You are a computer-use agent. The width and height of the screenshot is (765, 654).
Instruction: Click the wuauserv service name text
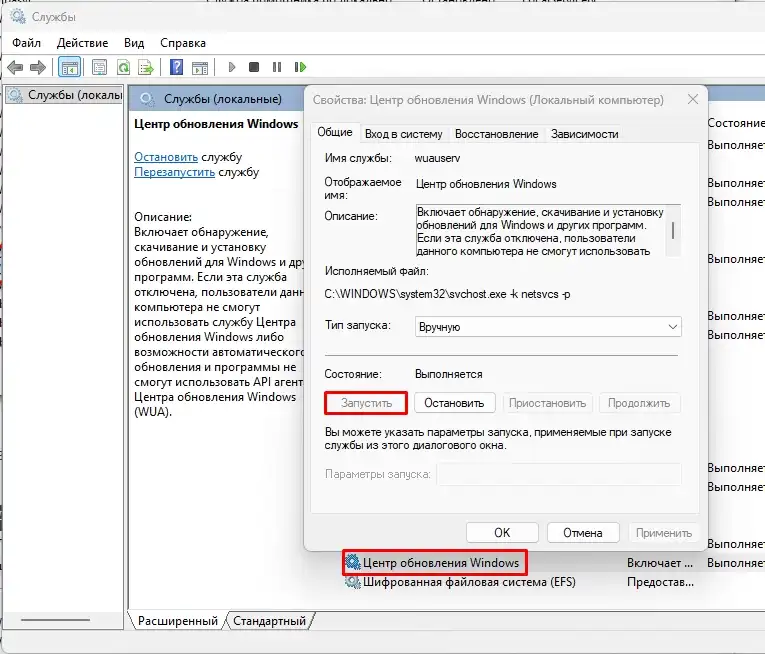pos(437,158)
